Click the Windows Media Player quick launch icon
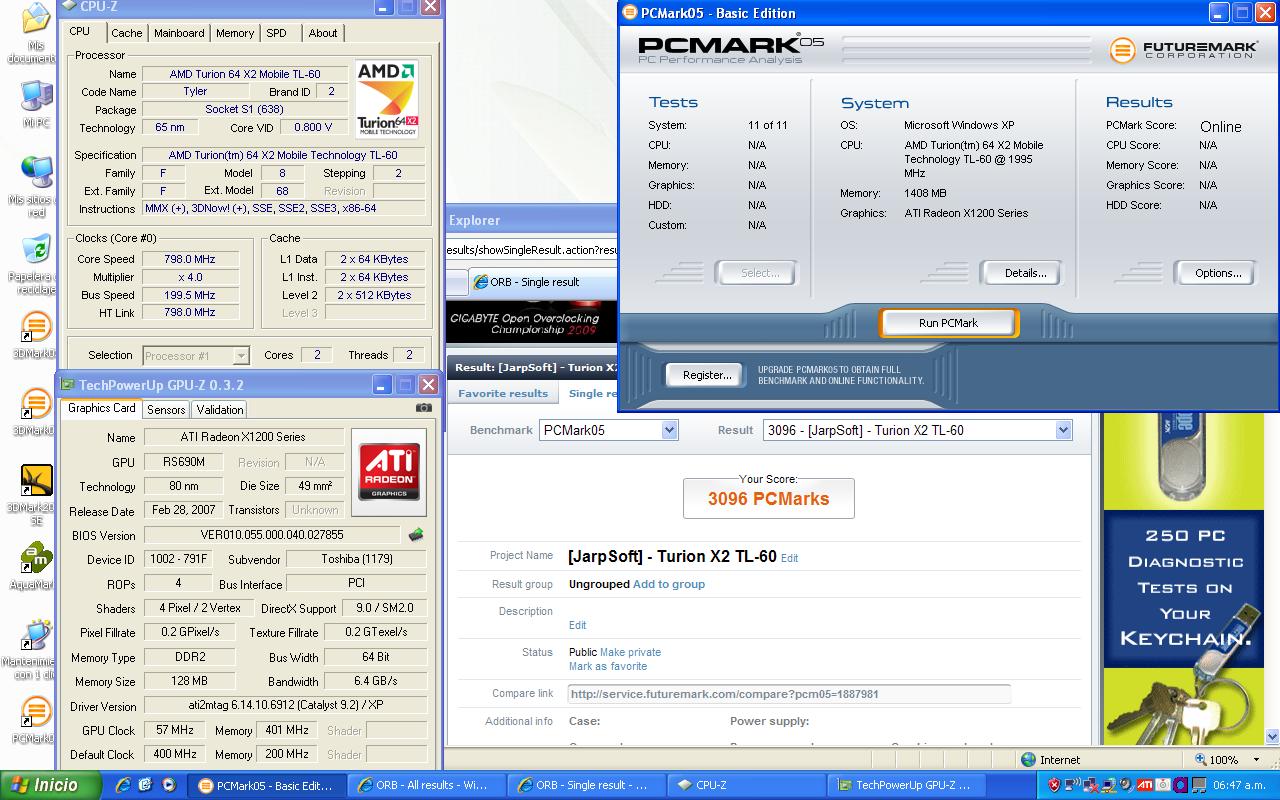This screenshot has width=1280, height=800. [x=168, y=785]
